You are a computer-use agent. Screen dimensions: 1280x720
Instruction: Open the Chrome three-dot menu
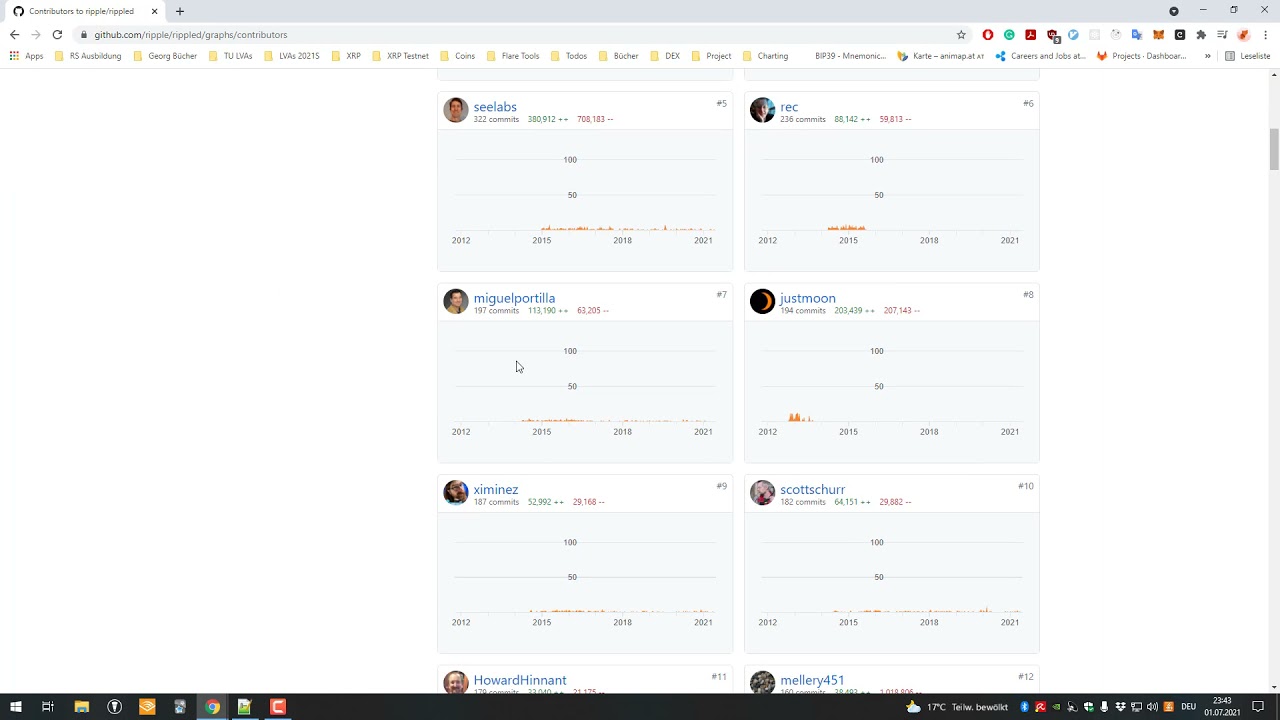pos(1266,34)
